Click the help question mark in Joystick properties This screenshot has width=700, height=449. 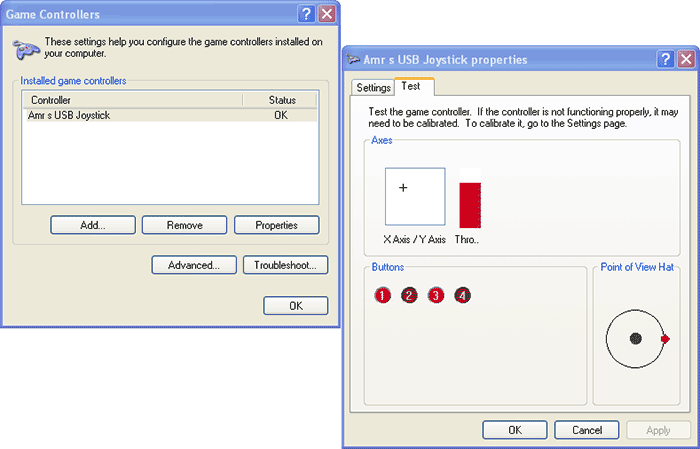tap(665, 59)
